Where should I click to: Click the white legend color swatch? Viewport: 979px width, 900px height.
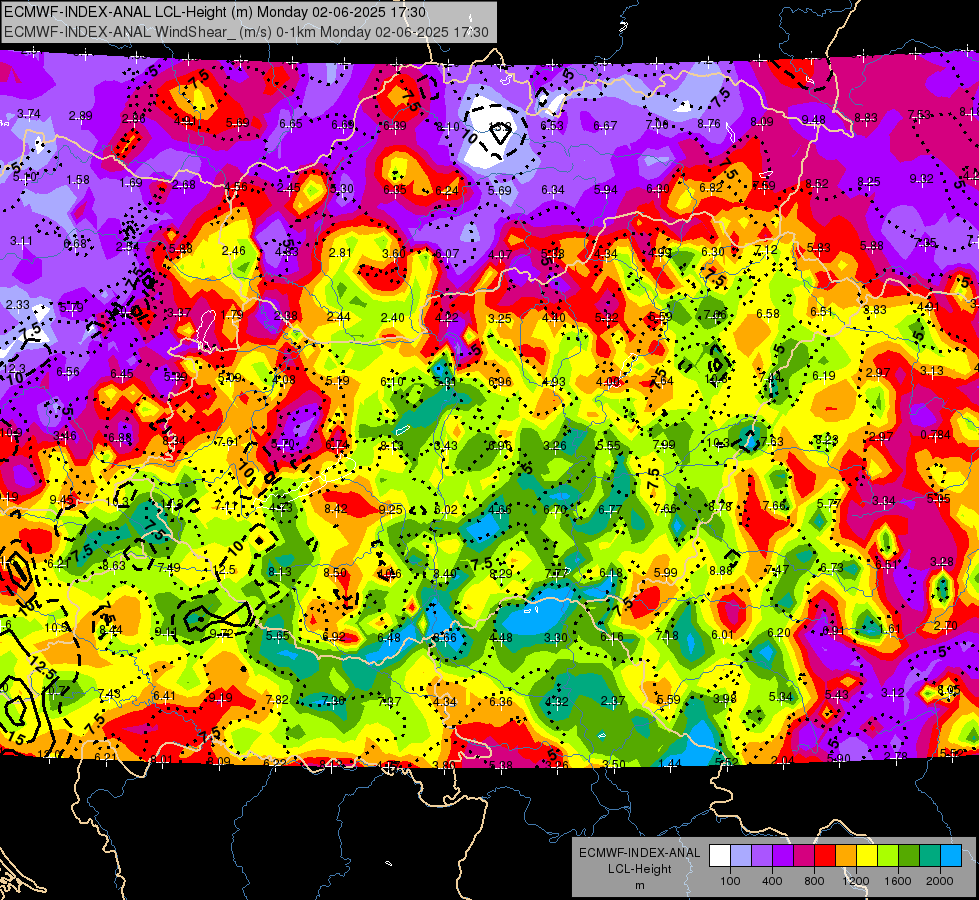coord(719,856)
